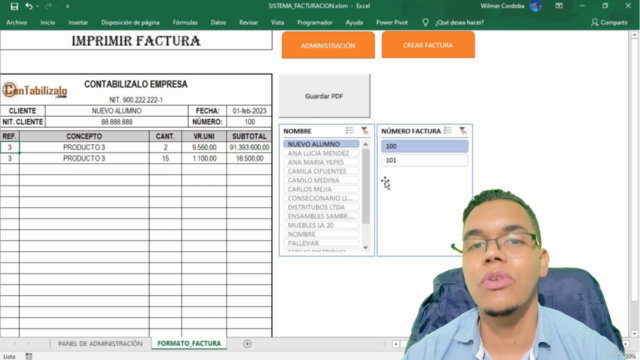The image size is (640, 360).
Task: Open the Undo history dropdown arrow
Action: pyautogui.click(x=38, y=7)
